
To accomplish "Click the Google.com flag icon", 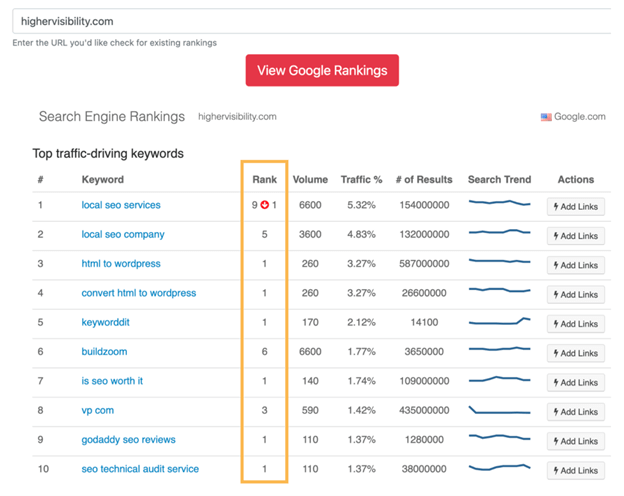I will pyautogui.click(x=546, y=117).
